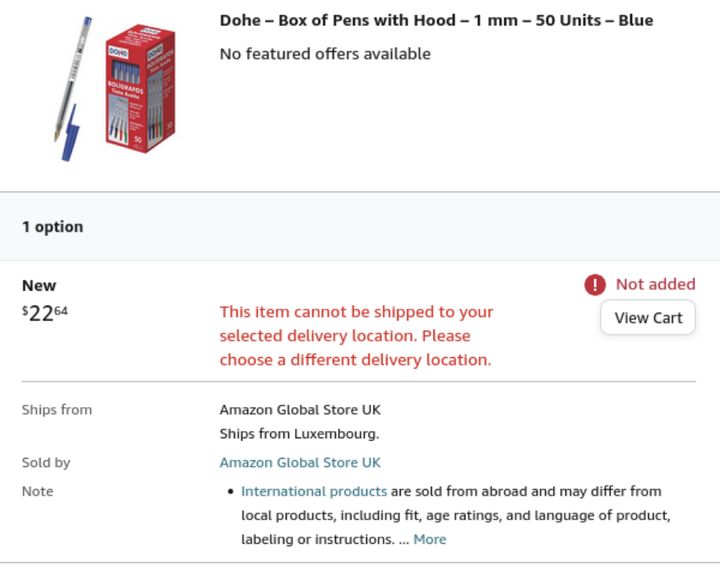The width and height of the screenshot is (720, 565).
Task: Follow the International products link
Action: [x=314, y=491]
